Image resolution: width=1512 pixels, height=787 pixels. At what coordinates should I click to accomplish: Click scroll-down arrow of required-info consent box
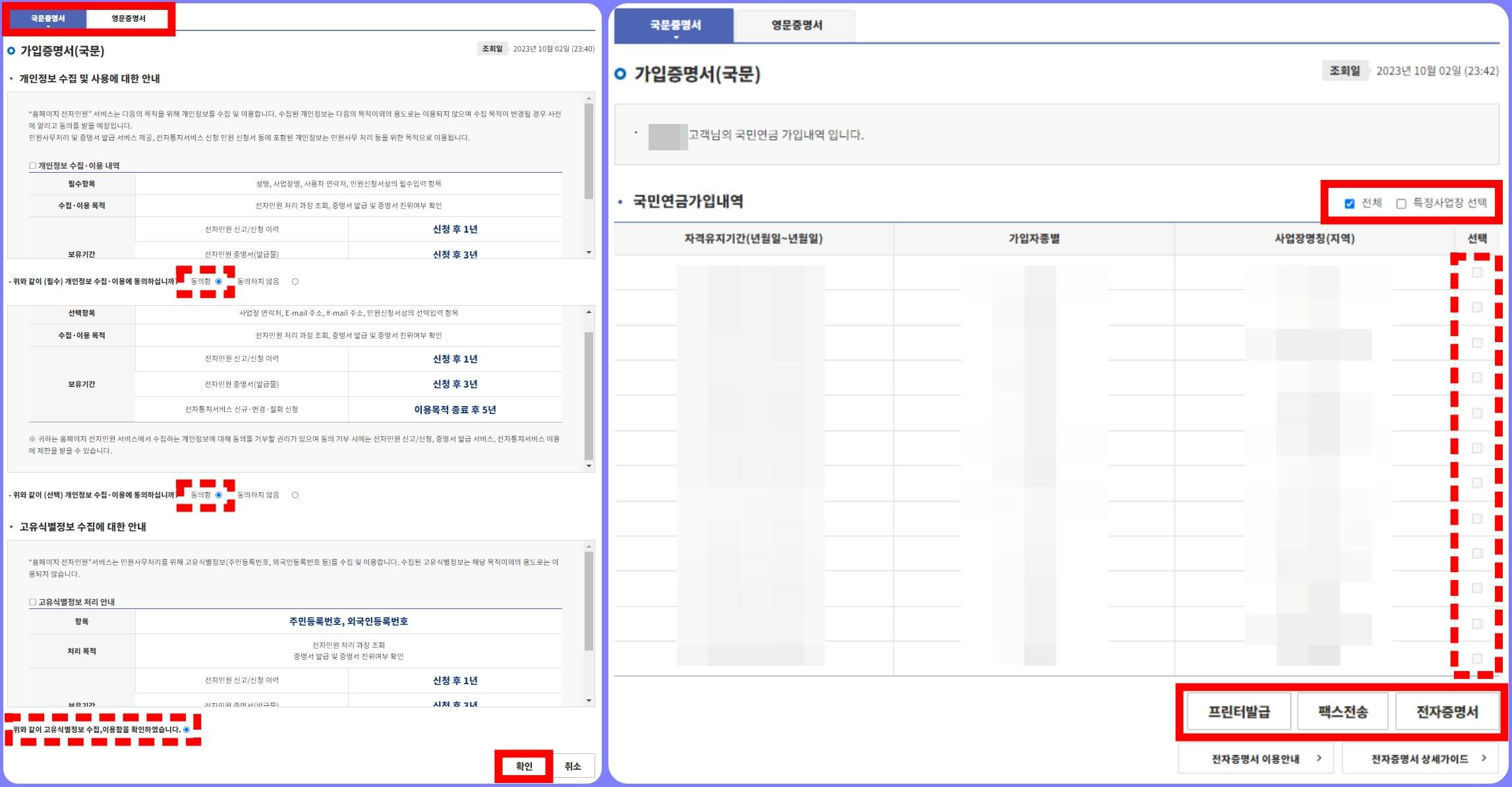pos(589,252)
